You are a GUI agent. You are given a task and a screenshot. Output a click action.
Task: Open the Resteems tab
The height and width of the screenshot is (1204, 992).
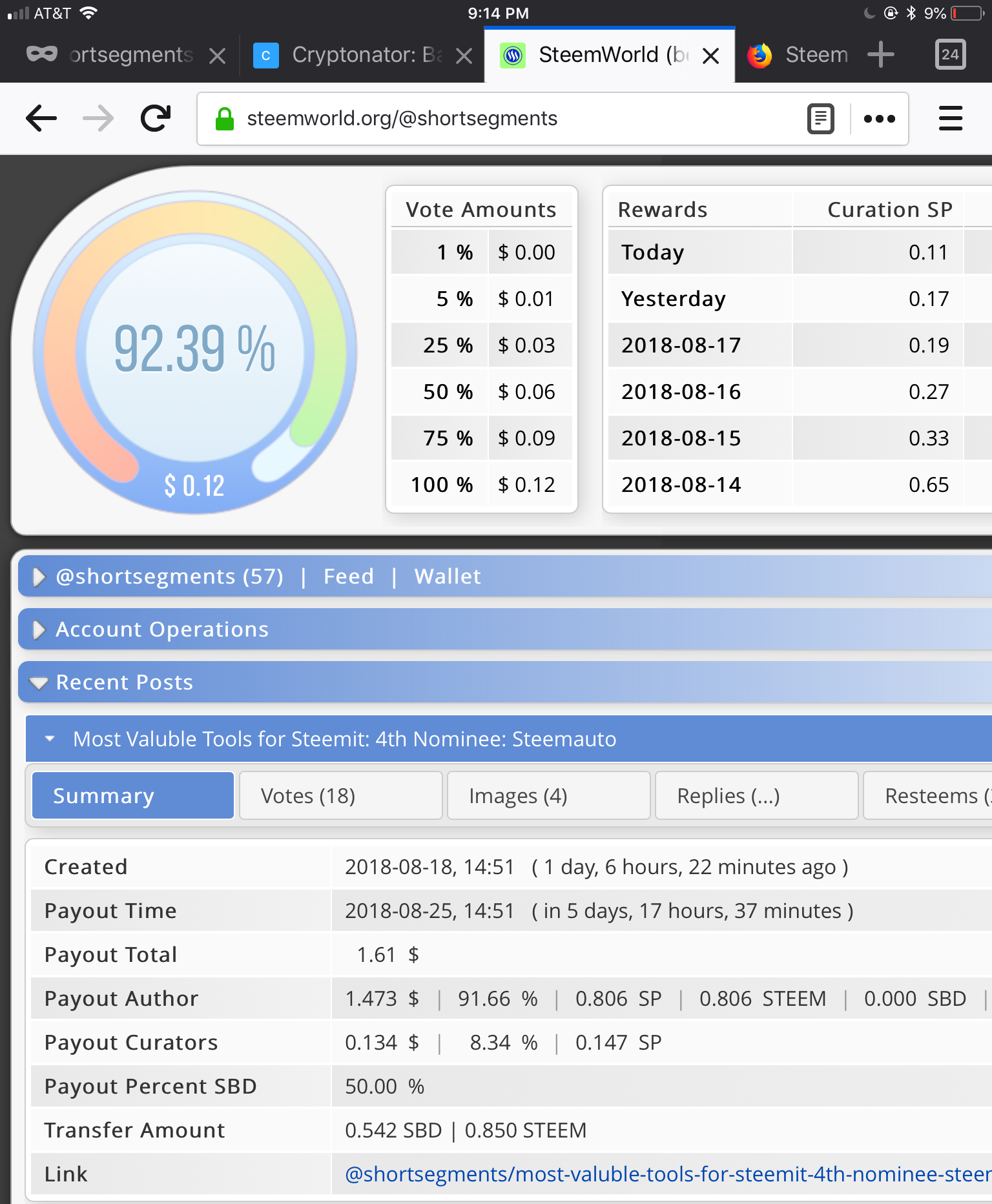click(x=928, y=796)
